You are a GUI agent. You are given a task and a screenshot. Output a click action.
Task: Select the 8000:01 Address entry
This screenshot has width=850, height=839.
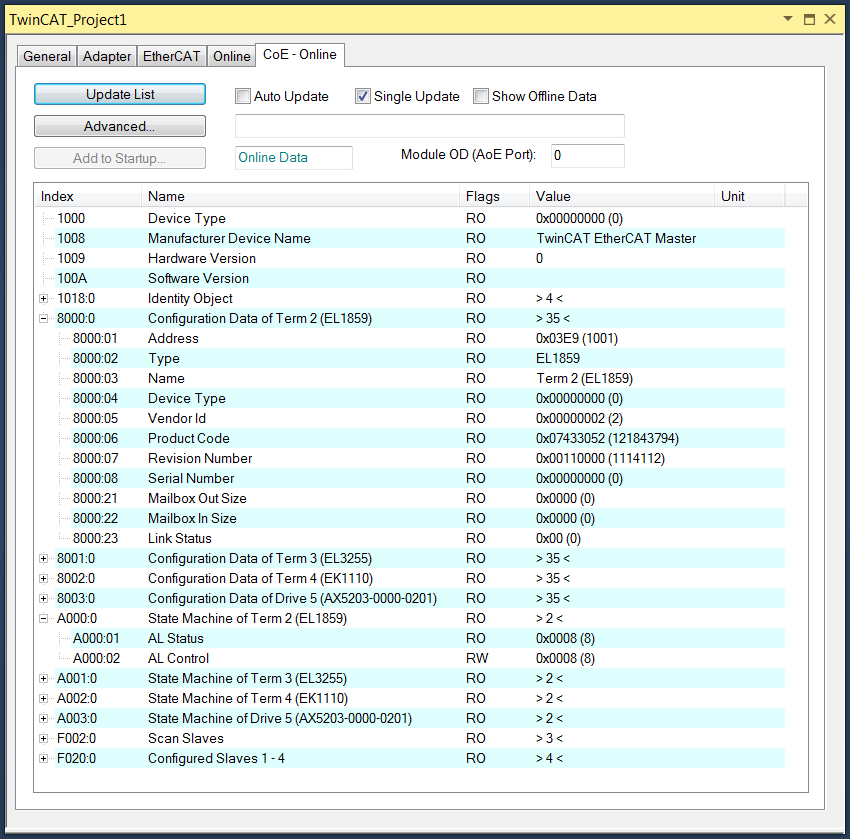coord(428,339)
